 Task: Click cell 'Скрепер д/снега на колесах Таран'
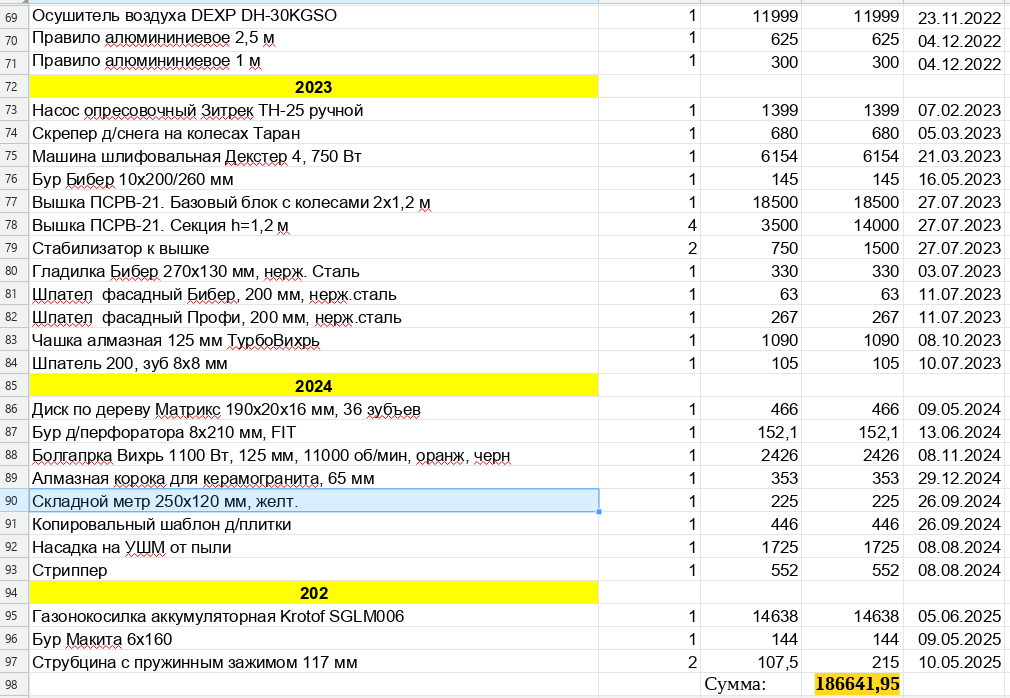click(314, 133)
